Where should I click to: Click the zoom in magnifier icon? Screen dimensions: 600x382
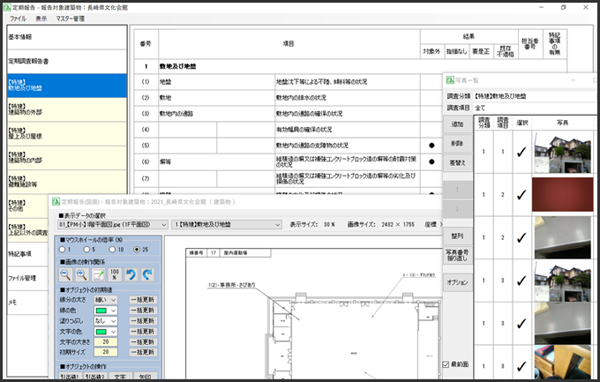82,274
